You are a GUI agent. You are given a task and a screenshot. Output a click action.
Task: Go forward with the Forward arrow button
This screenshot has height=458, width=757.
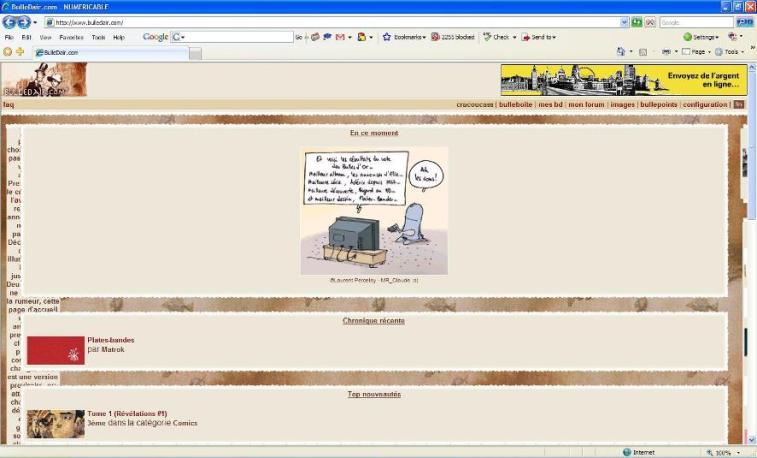[x=24, y=22]
